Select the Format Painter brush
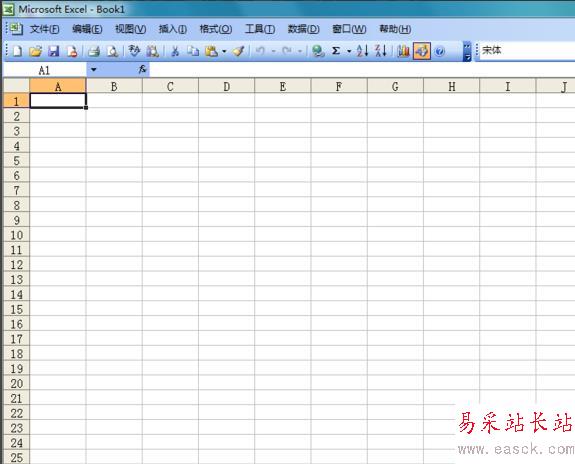Viewport: 575px width, 464px height. click(239, 51)
